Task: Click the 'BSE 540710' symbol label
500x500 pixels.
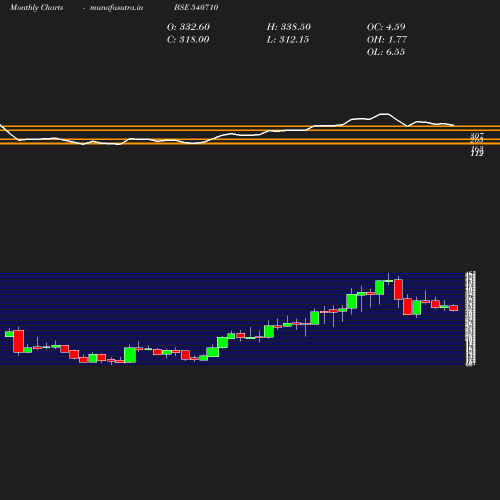Action: [196, 8]
